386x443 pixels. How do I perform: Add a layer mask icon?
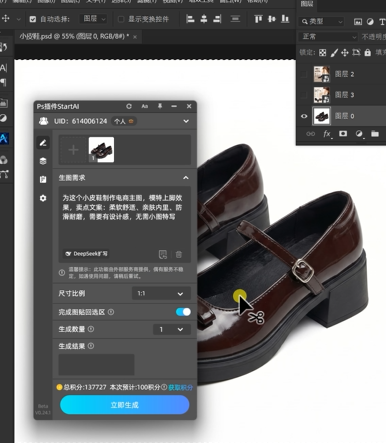coord(343,134)
